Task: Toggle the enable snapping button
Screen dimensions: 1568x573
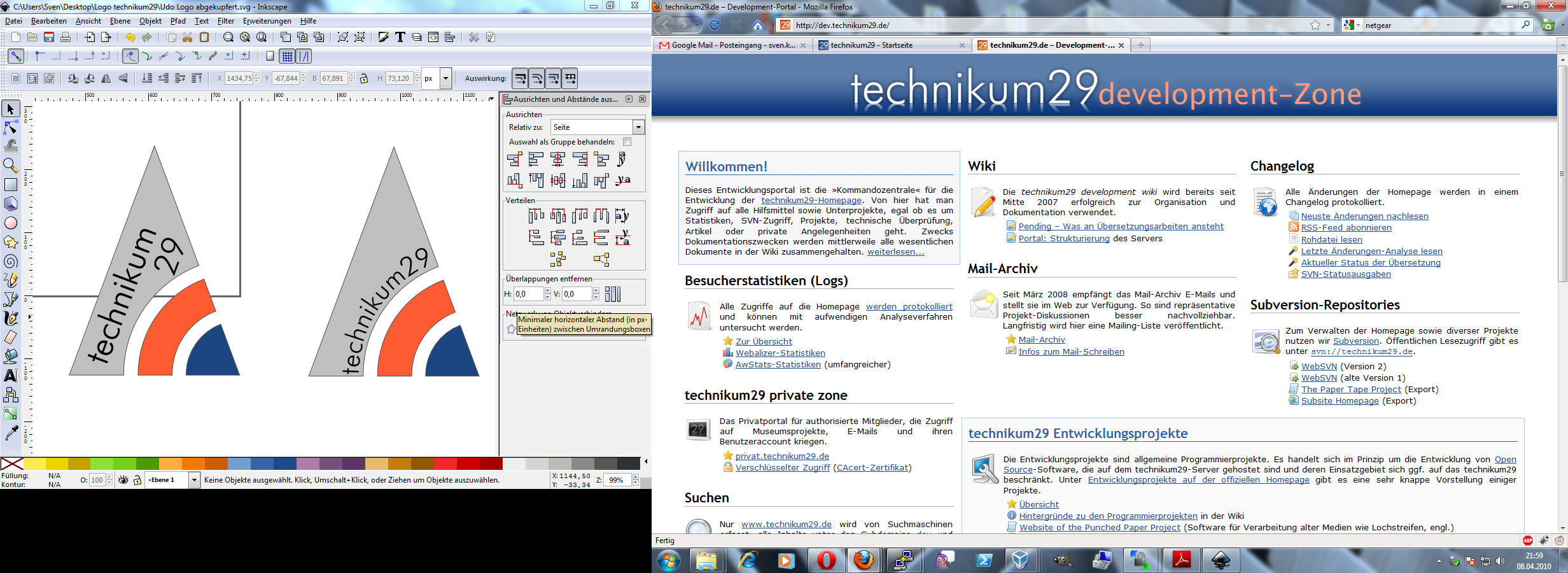Action: click(x=16, y=56)
